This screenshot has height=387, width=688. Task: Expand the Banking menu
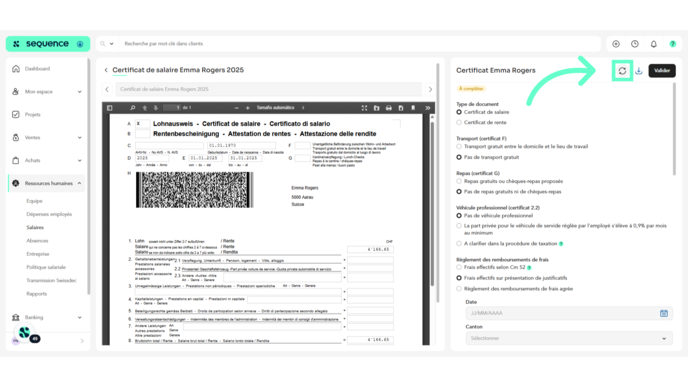[47, 317]
